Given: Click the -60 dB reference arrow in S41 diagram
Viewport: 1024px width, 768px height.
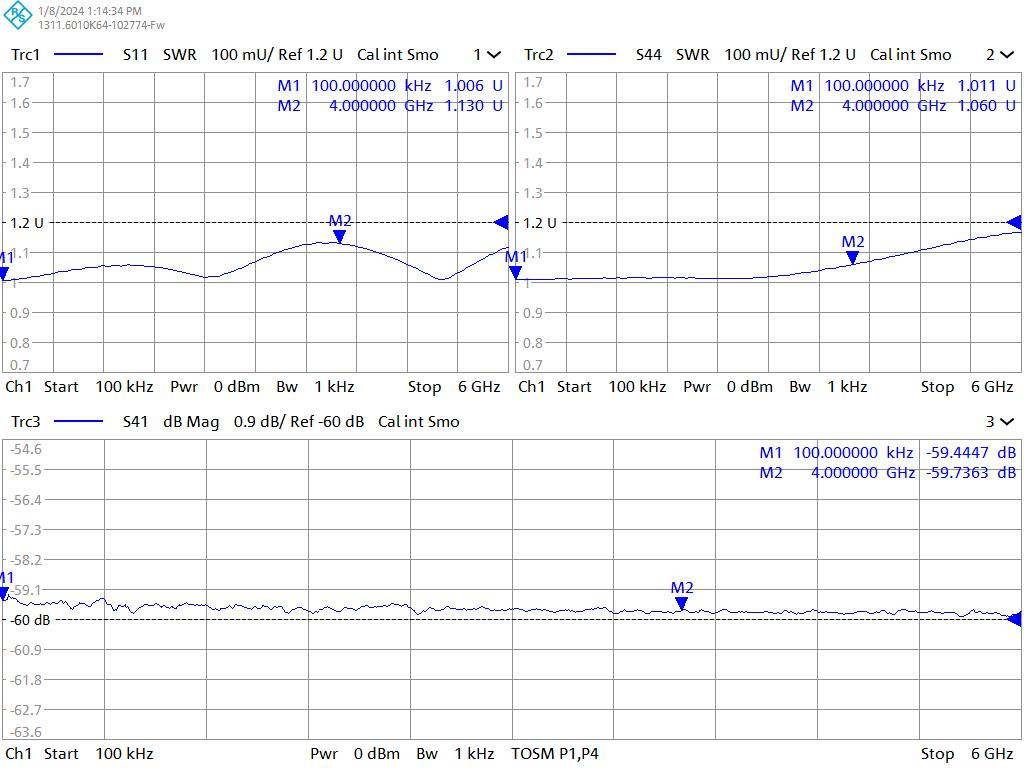Looking at the screenshot, I should point(1014,619).
